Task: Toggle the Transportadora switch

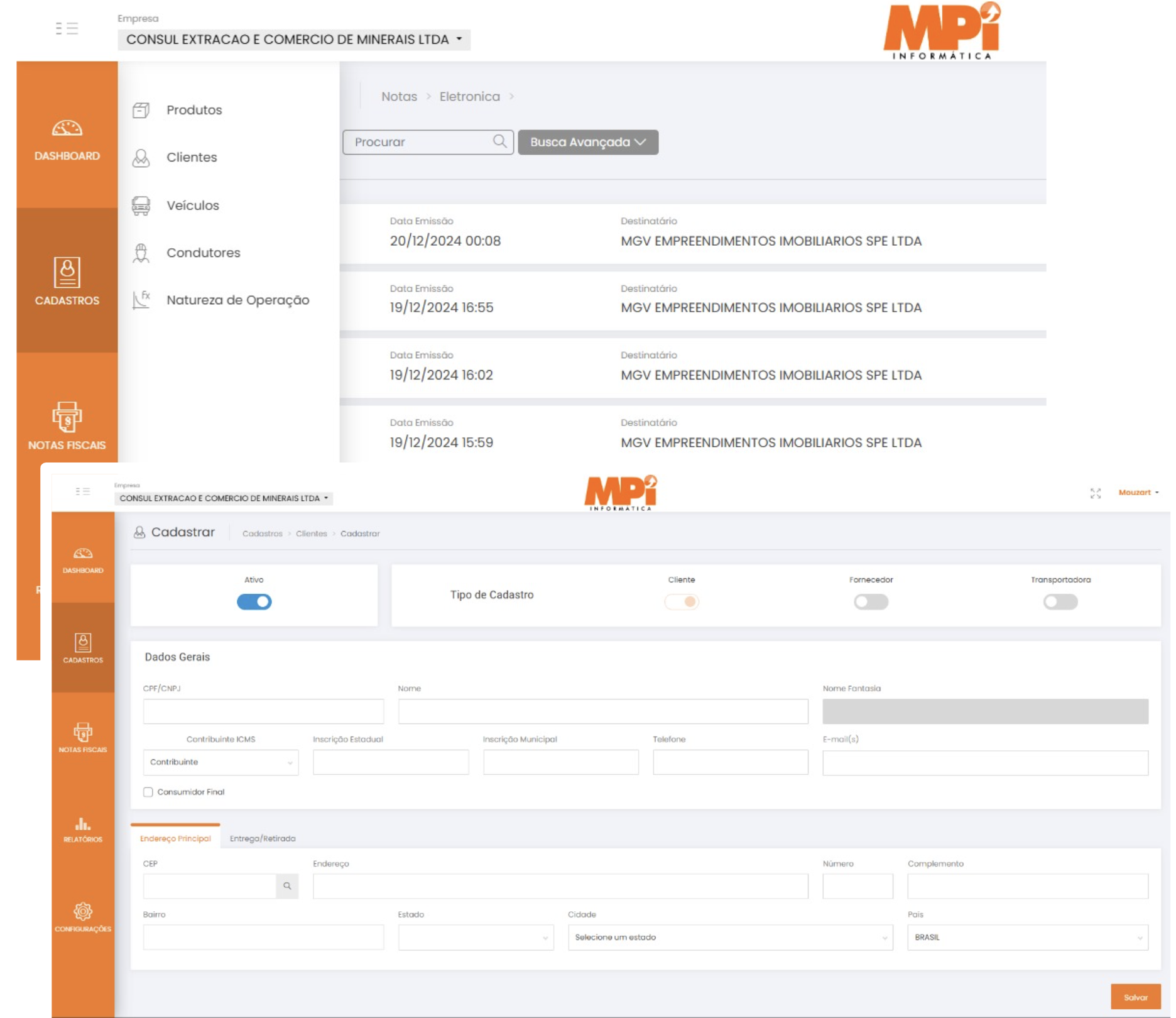Action: 1060,602
